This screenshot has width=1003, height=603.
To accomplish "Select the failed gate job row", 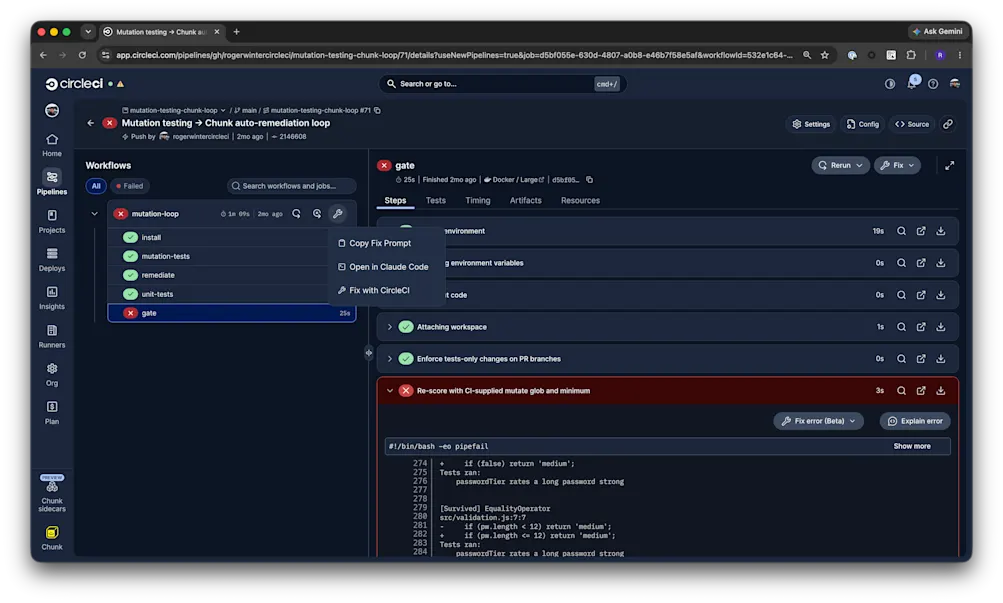I will tap(232, 313).
